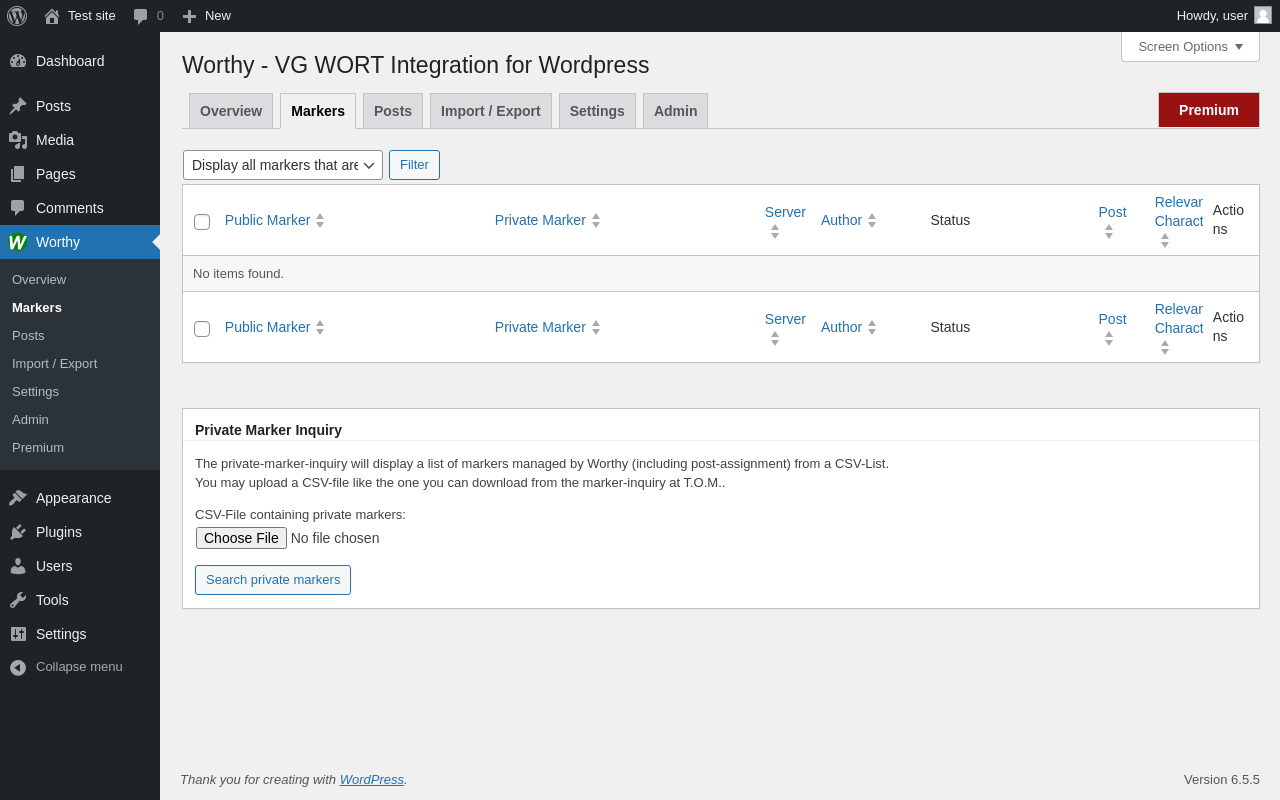Click the comments bubble icon in admin bar
Screen dimensions: 1280x800
pyautogui.click(x=141, y=16)
